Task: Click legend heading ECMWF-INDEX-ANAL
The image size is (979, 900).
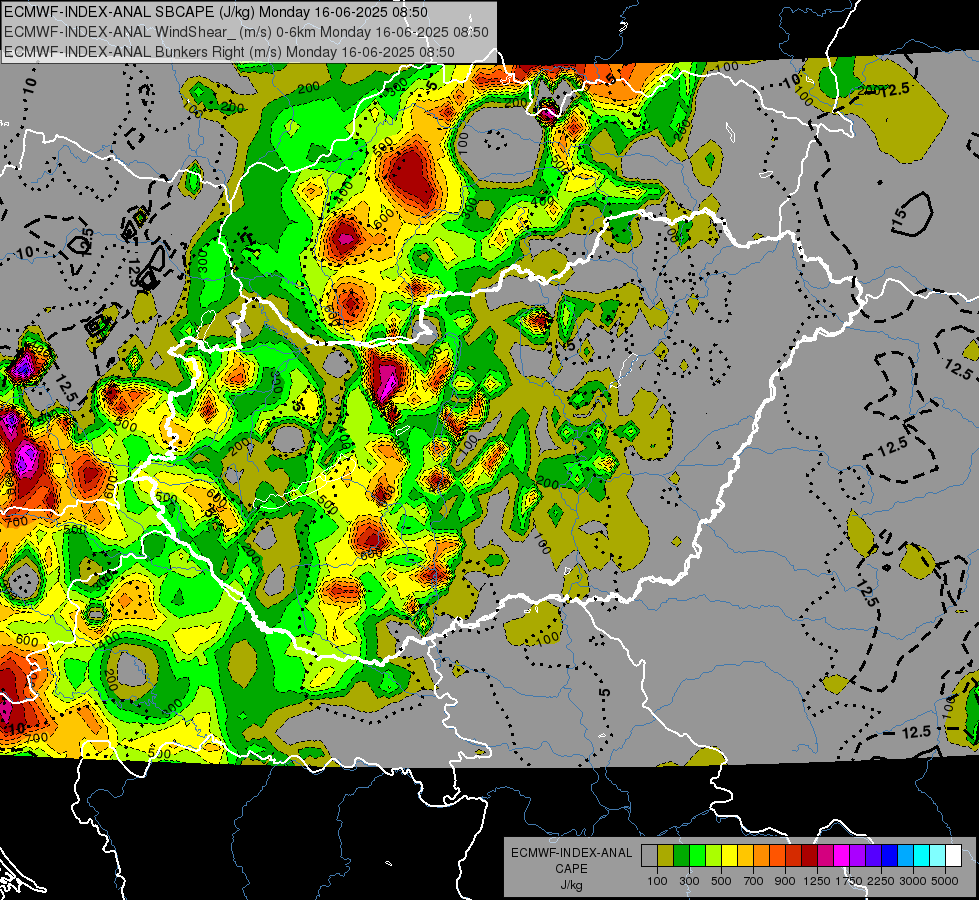Action: (571, 853)
